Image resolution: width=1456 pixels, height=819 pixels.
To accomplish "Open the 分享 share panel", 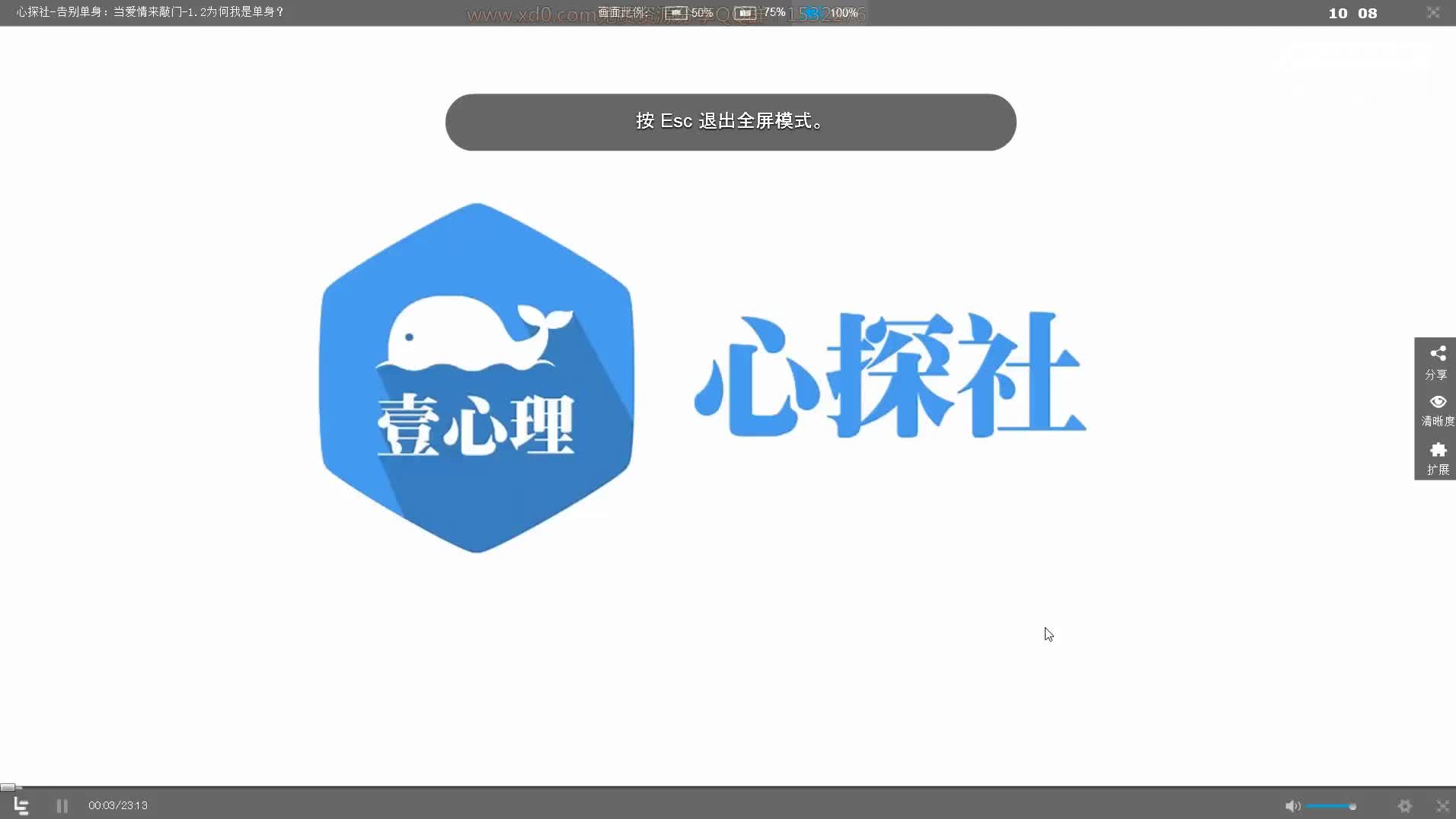I will pyautogui.click(x=1437, y=362).
